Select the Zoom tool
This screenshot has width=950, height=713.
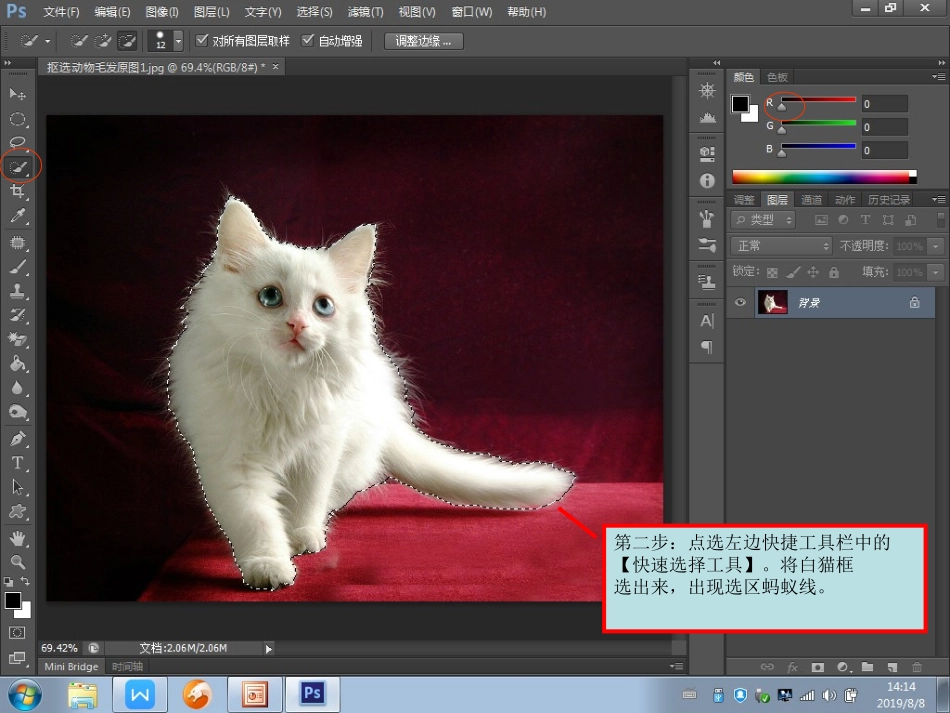coord(18,562)
